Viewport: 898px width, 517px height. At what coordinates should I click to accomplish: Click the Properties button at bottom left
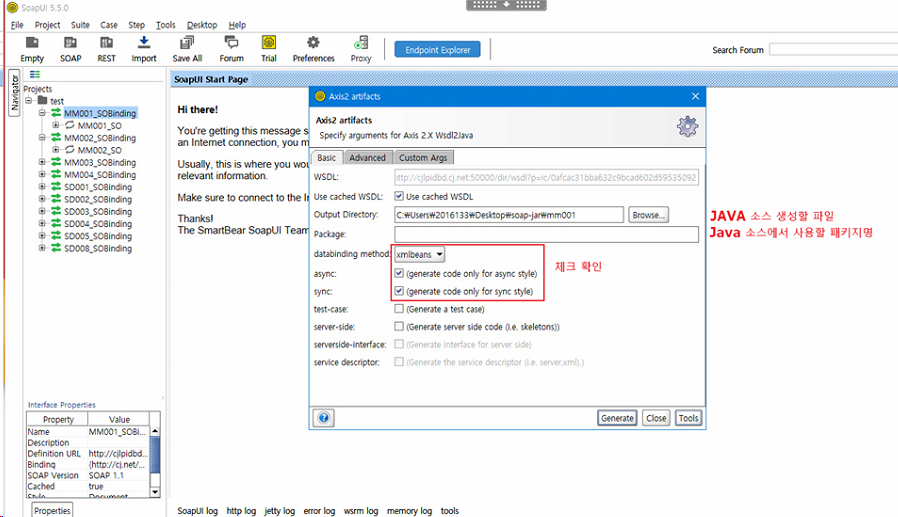[x=52, y=511]
